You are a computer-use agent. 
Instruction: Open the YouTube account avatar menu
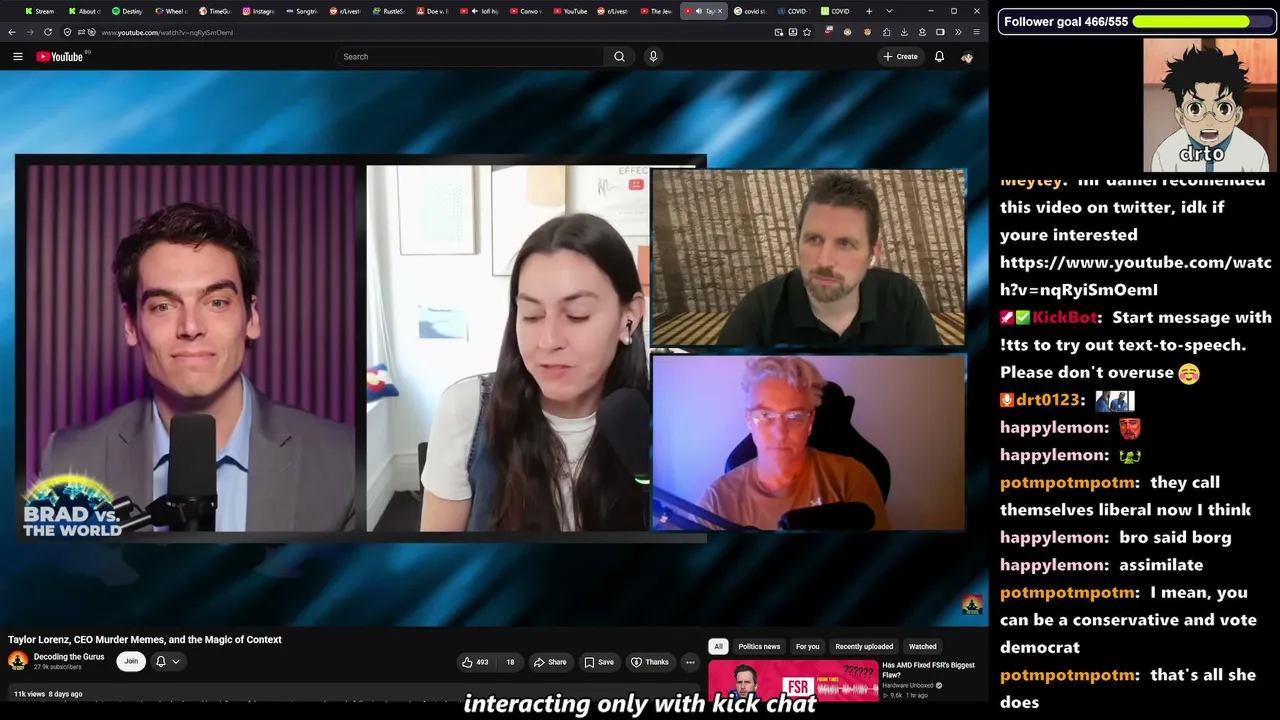tap(967, 57)
